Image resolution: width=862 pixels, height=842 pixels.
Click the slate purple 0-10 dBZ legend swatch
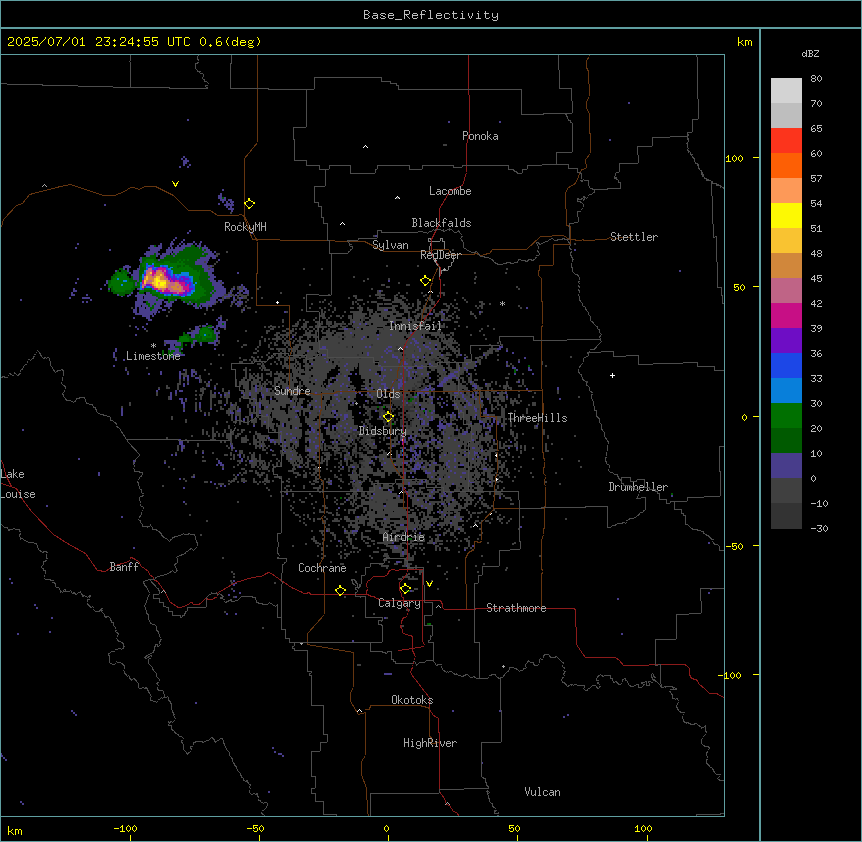click(786, 466)
